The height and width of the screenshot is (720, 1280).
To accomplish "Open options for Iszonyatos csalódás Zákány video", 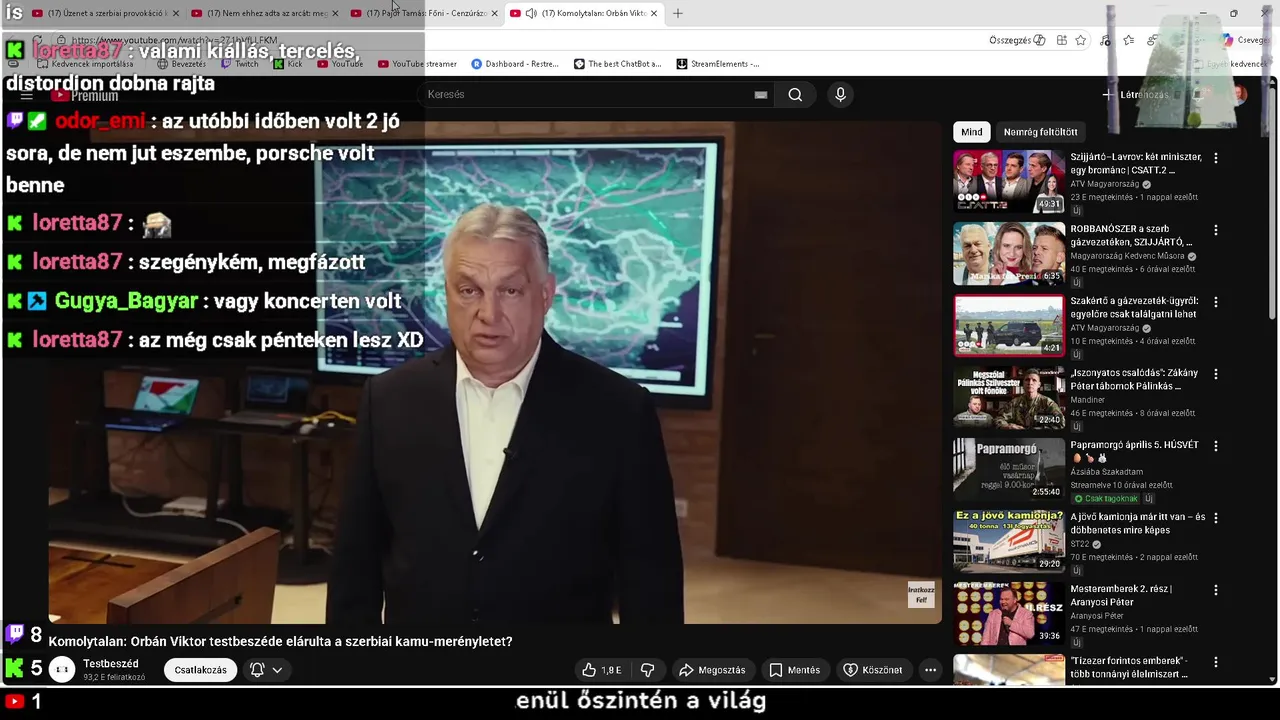I will tap(1216, 374).
